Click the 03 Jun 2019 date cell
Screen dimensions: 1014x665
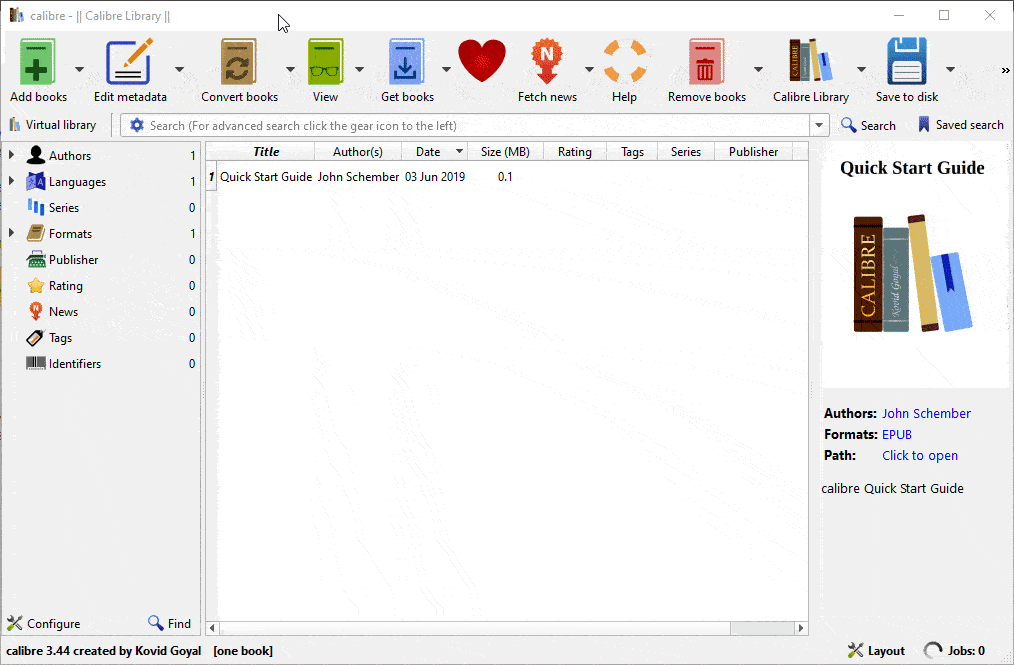coord(435,177)
